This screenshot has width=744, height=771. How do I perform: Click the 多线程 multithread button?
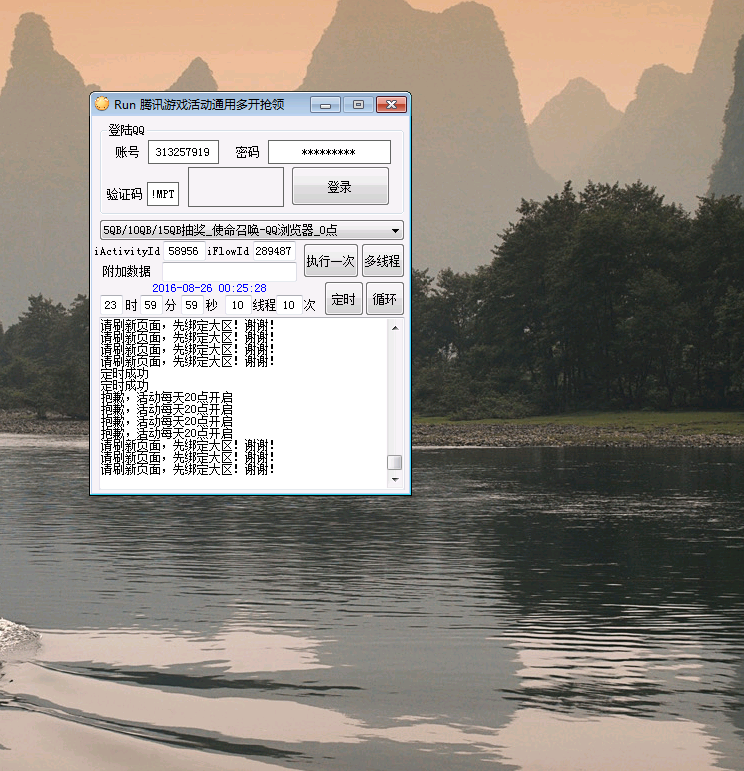(383, 261)
